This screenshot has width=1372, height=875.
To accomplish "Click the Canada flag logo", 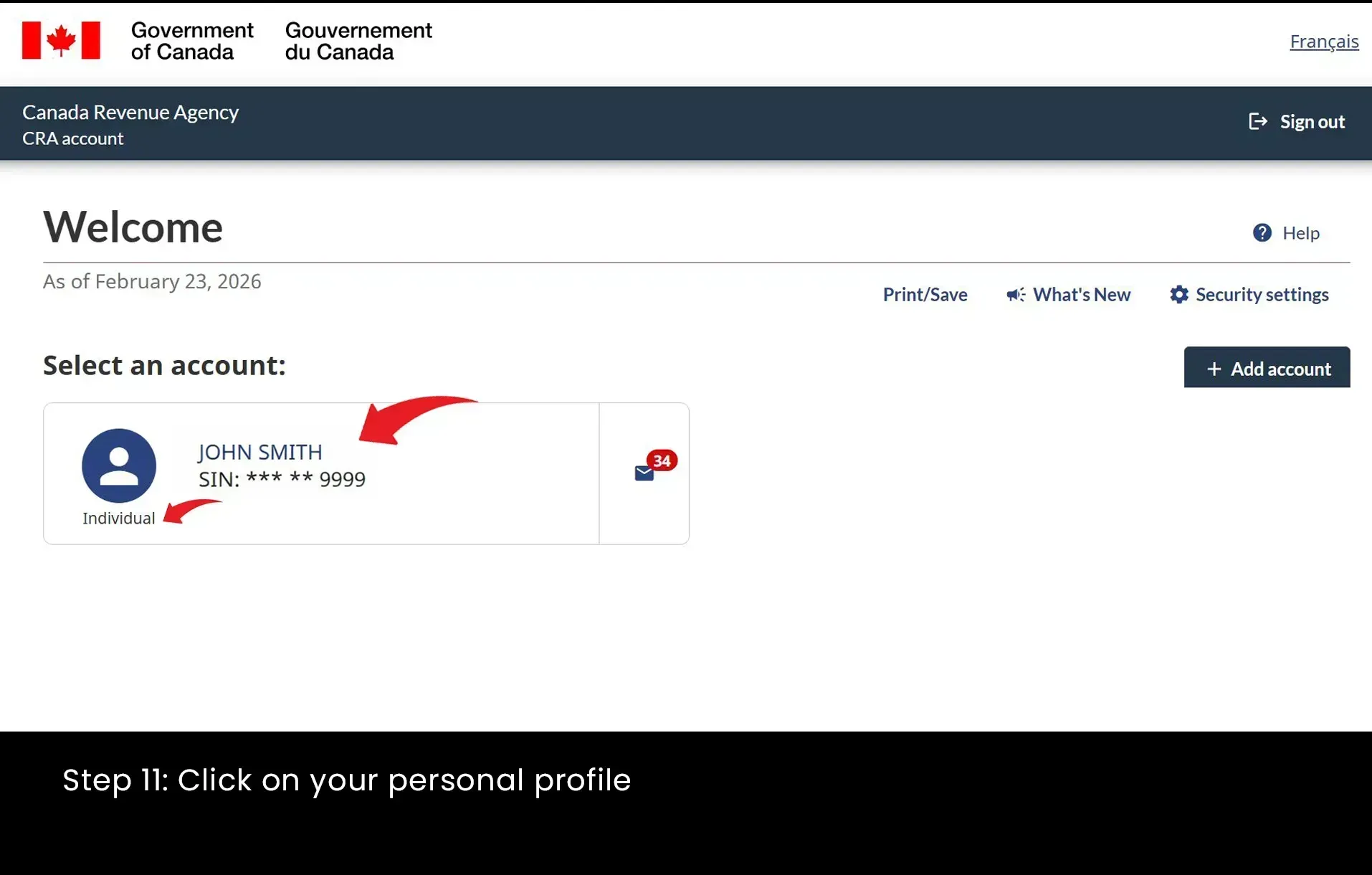I will [61, 40].
